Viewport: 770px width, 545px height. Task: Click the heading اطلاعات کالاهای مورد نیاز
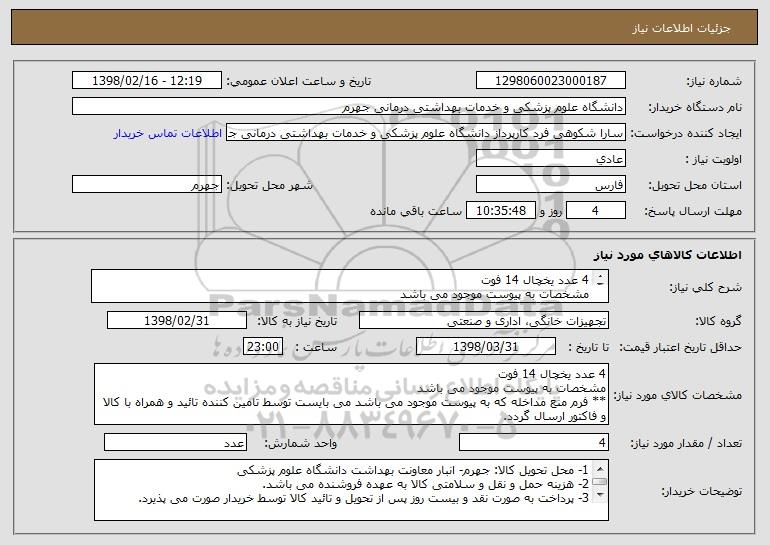pyautogui.click(x=667, y=255)
